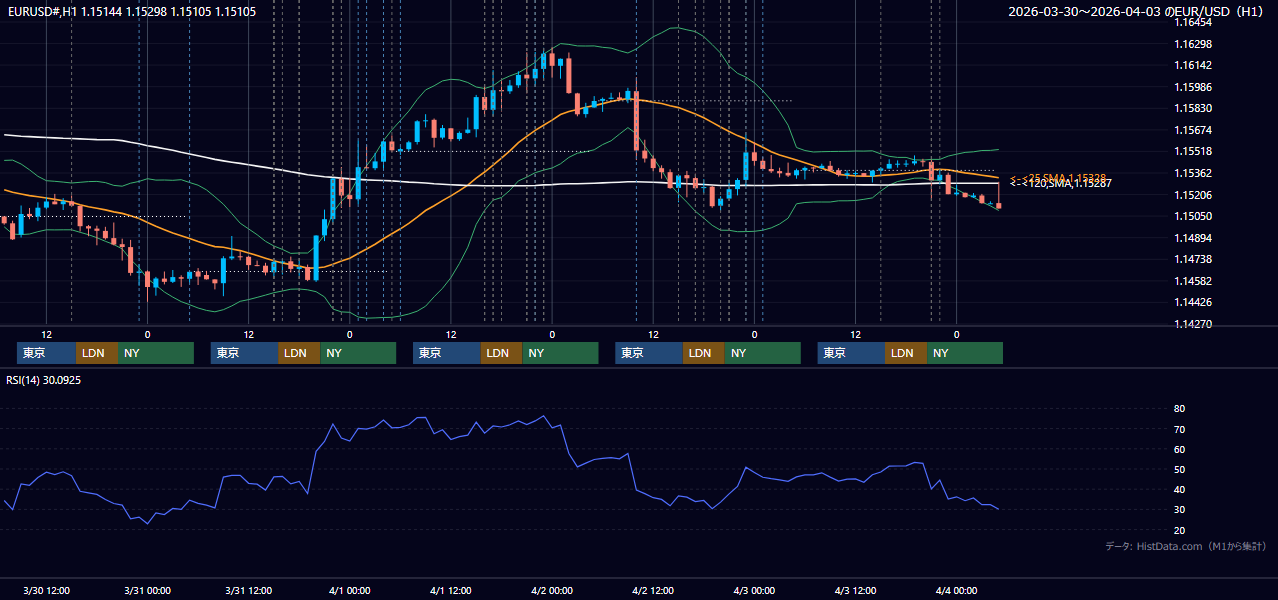Select price axis value 1.15674
This screenshot has width=1278, height=600.
click(x=1193, y=130)
